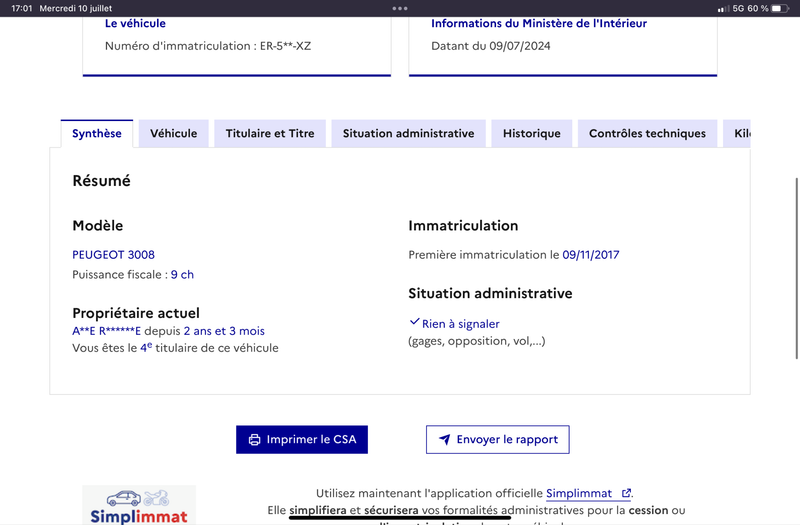This screenshot has width=800, height=525.
Task: Print the CSA with Imprimer le CSA
Action: 302,439
